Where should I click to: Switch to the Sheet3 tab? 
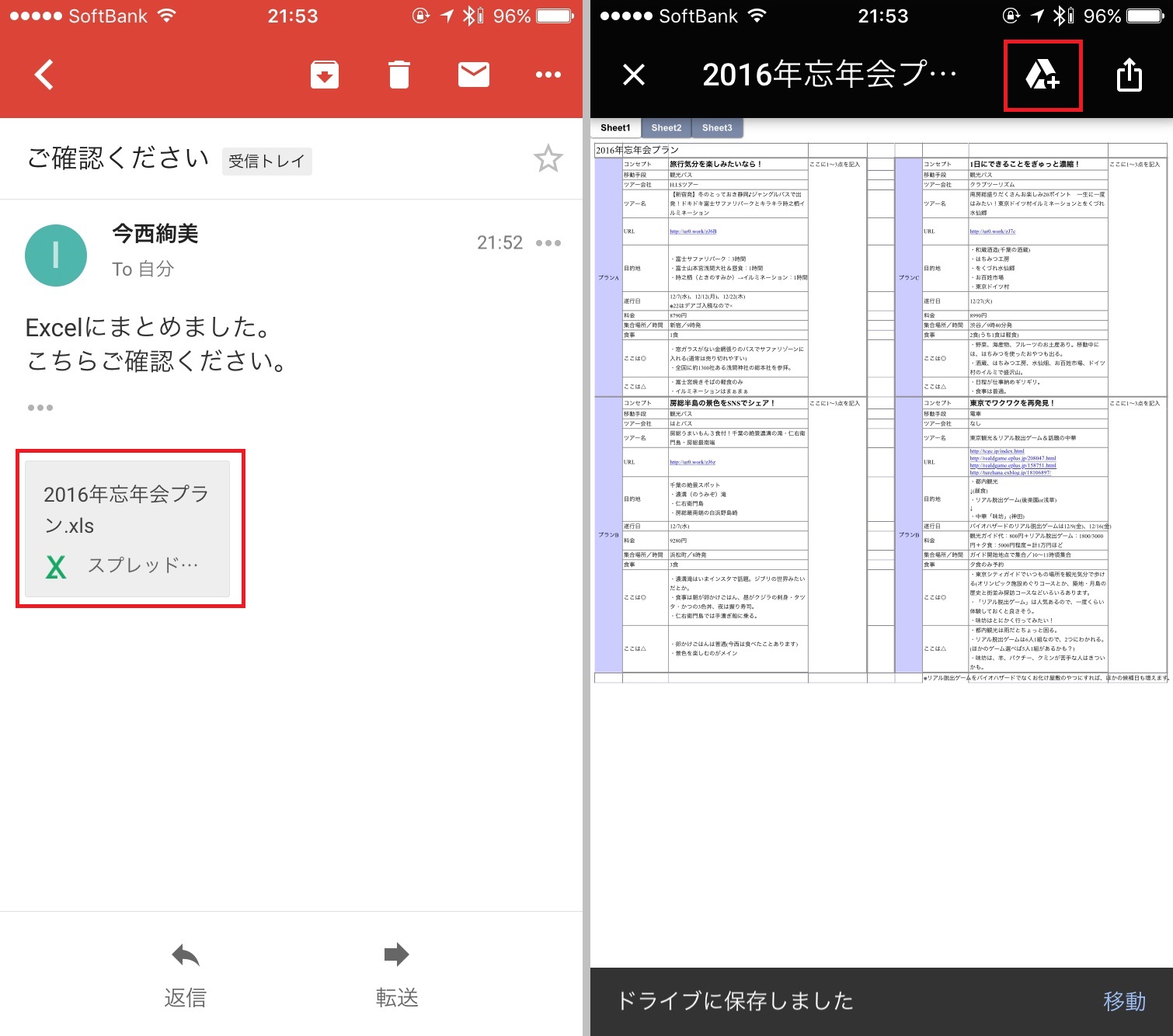pyautogui.click(x=717, y=128)
